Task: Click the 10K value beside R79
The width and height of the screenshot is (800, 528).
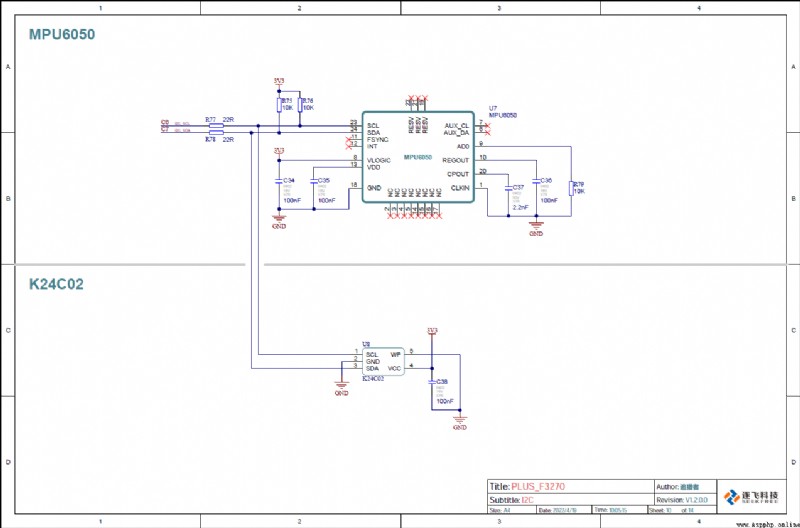Action: click(x=580, y=191)
